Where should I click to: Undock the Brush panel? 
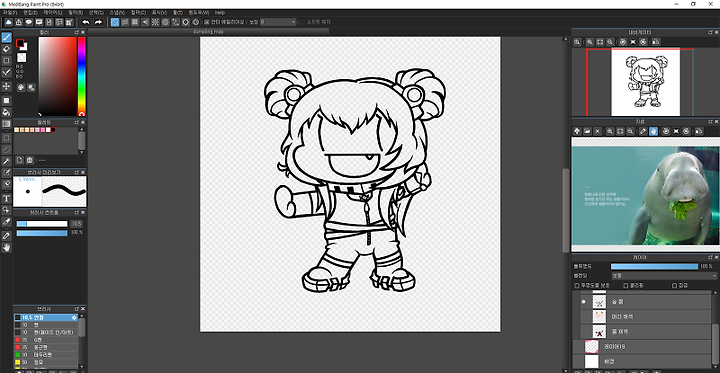coord(77,309)
